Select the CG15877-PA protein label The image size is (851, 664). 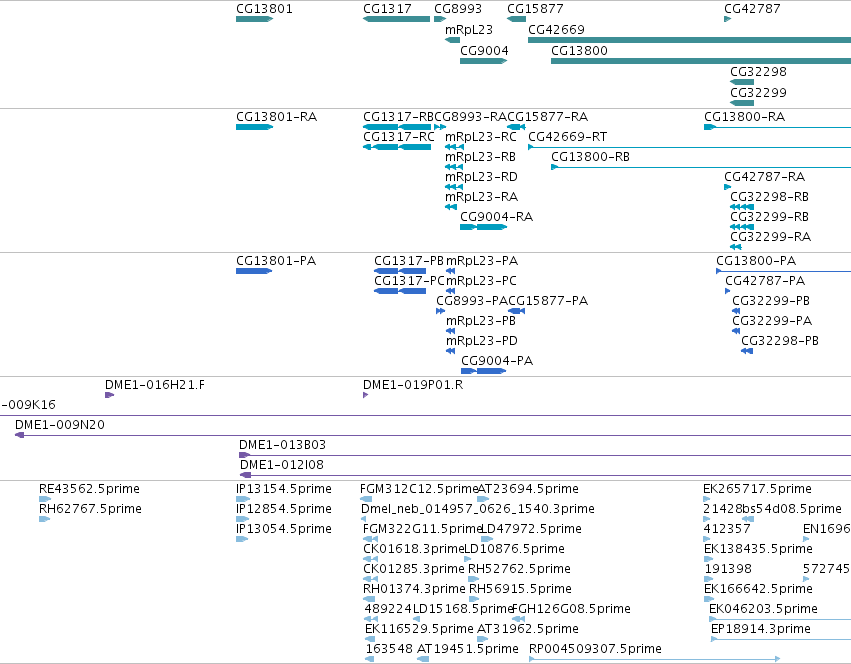point(548,301)
